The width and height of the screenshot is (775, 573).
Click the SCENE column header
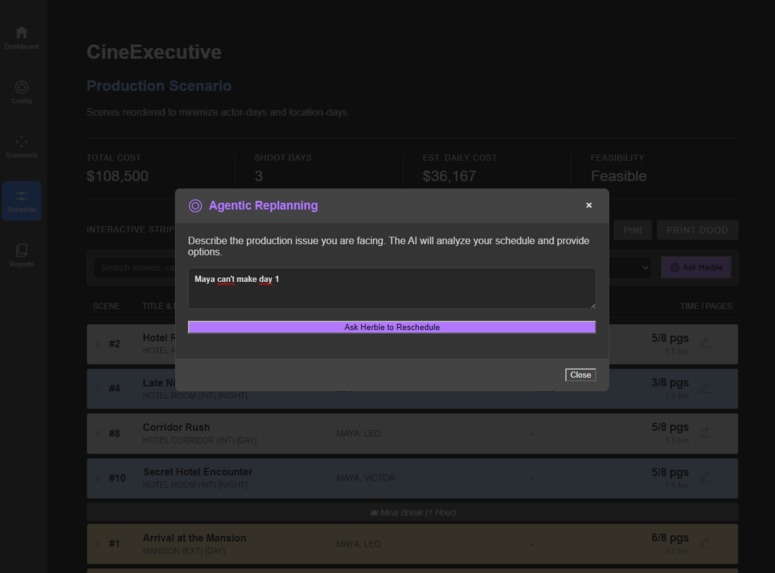(x=106, y=306)
